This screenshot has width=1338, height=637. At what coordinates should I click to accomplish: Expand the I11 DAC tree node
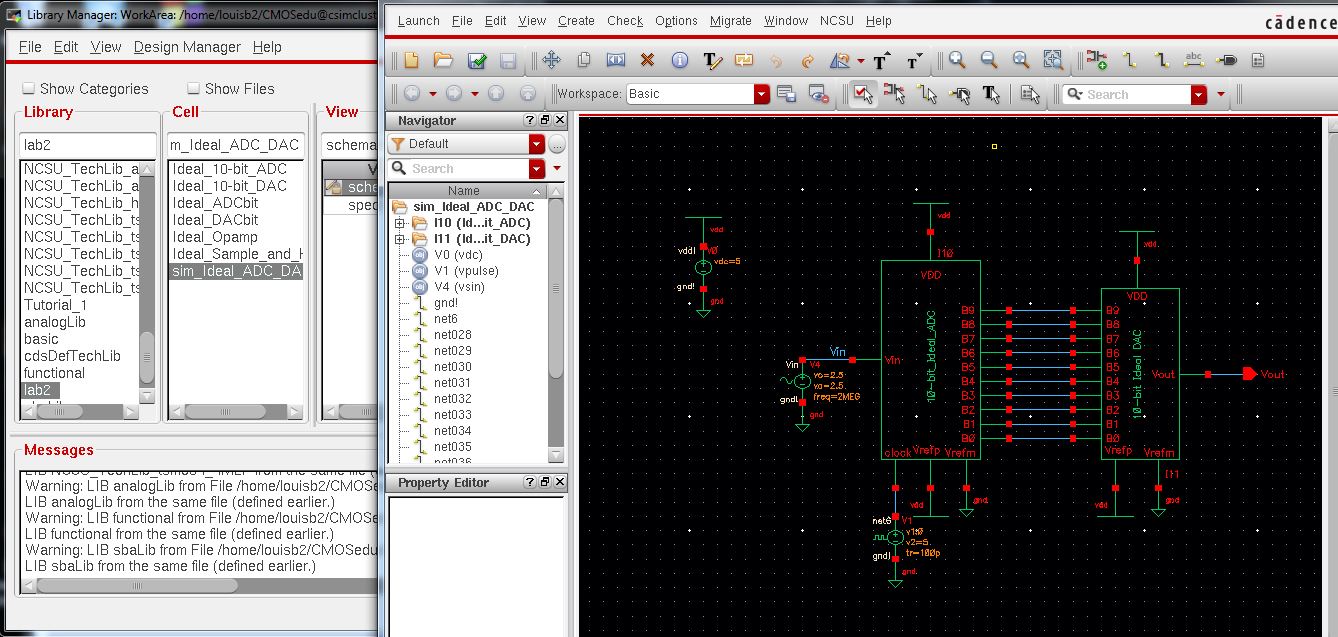[x=400, y=240]
